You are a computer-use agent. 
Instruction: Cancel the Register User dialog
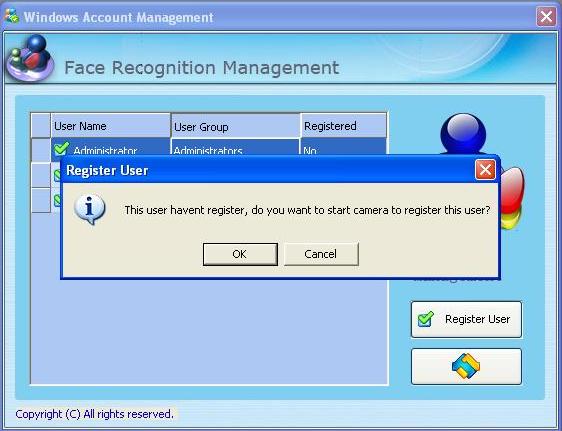pyautogui.click(x=321, y=254)
